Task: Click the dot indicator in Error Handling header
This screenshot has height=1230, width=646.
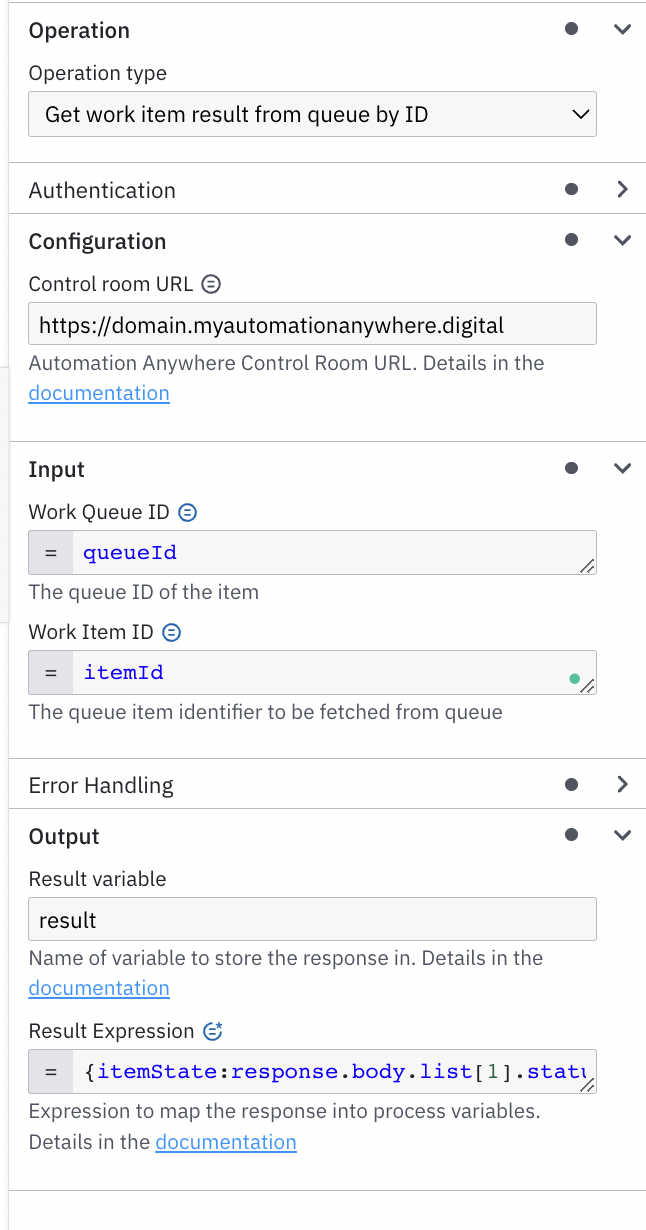Action: click(x=571, y=784)
